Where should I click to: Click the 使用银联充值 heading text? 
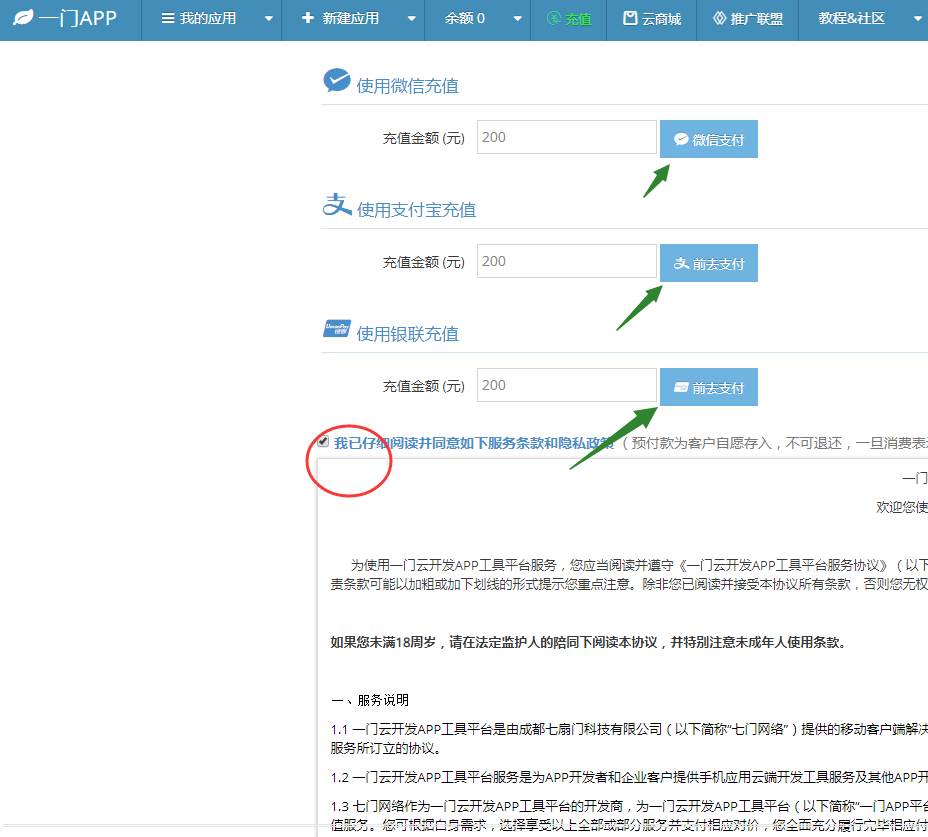407,334
